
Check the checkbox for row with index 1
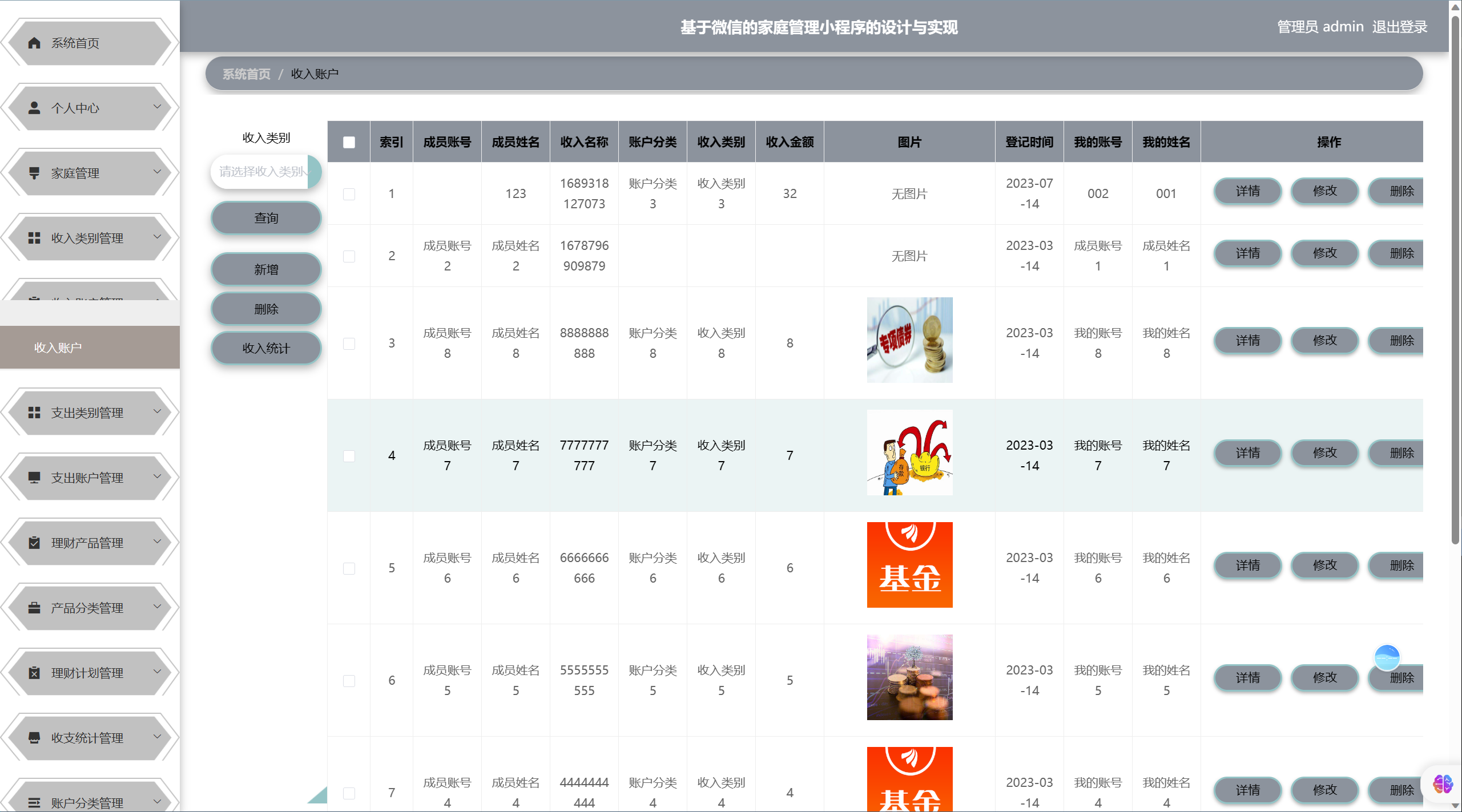pyautogui.click(x=349, y=194)
